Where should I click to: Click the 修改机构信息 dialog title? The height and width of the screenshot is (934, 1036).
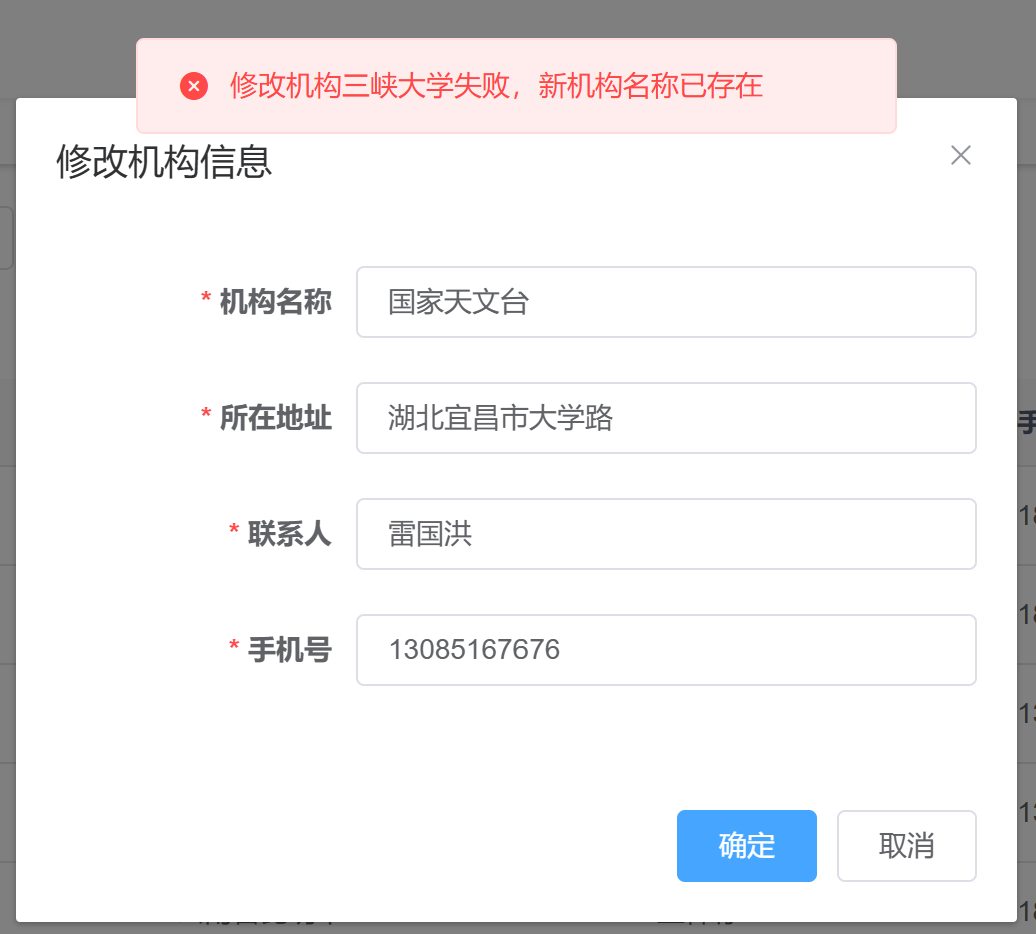pyautogui.click(x=164, y=162)
